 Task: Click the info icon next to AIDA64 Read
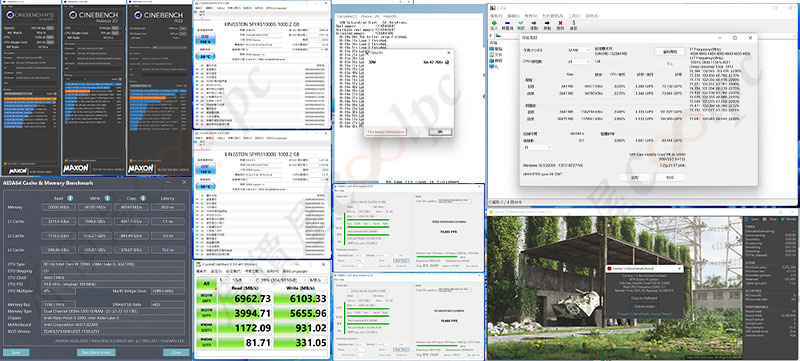coord(70,198)
